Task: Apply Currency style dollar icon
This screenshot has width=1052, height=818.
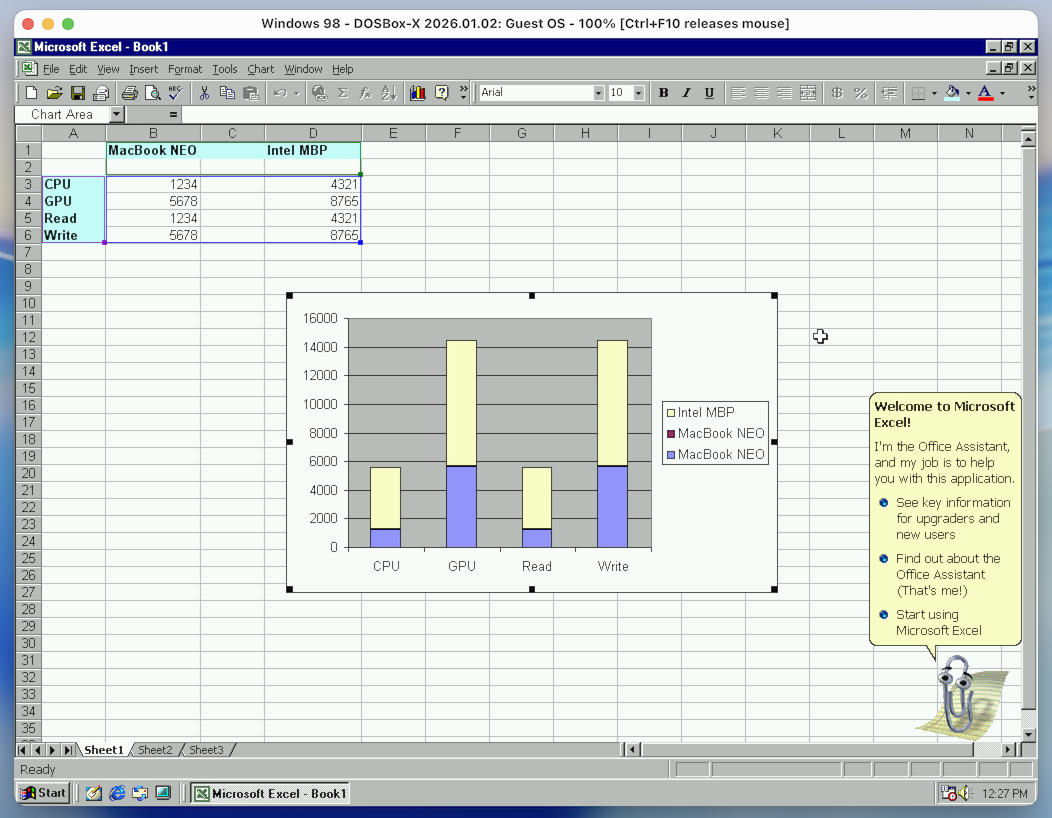Action: (x=837, y=93)
